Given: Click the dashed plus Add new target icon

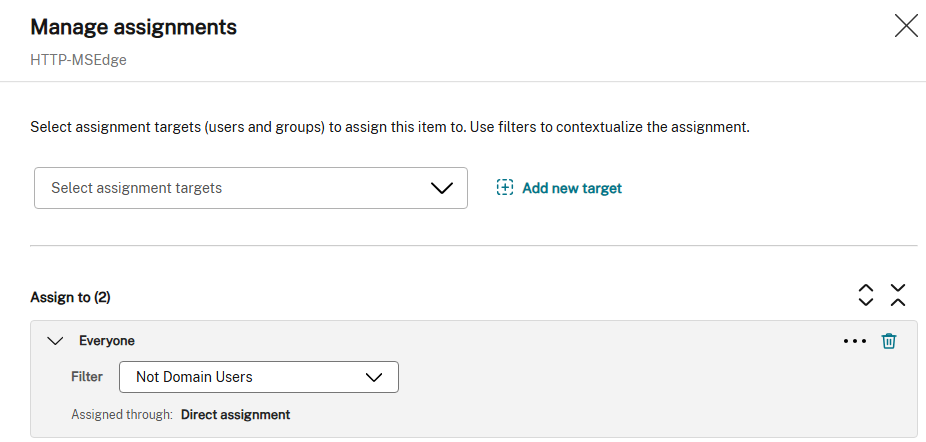Looking at the screenshot, I should [504, 188].
